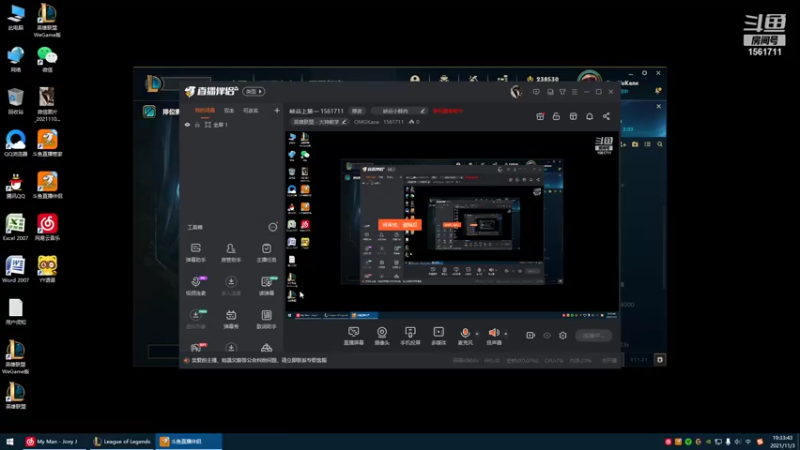Open Word 2007 desktop shortcut

point(15,269)
